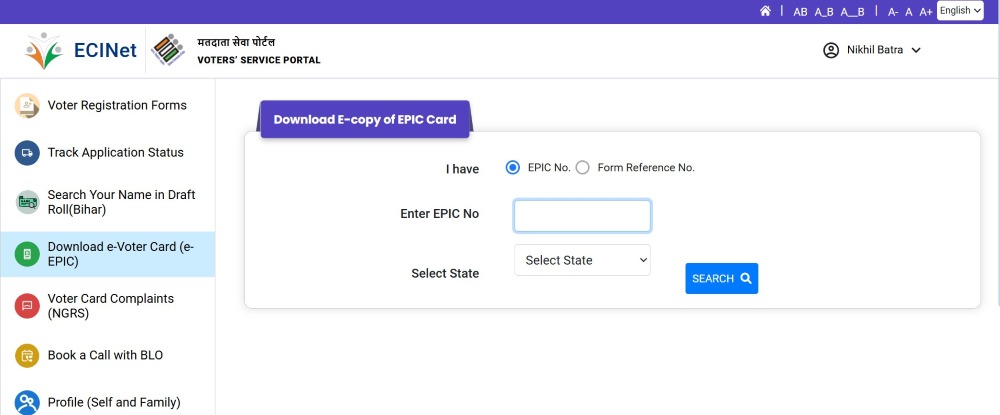Click the Search Draft Roll (Bihar) icon
Screen dimensions: 1000x415
coord(27,202)
